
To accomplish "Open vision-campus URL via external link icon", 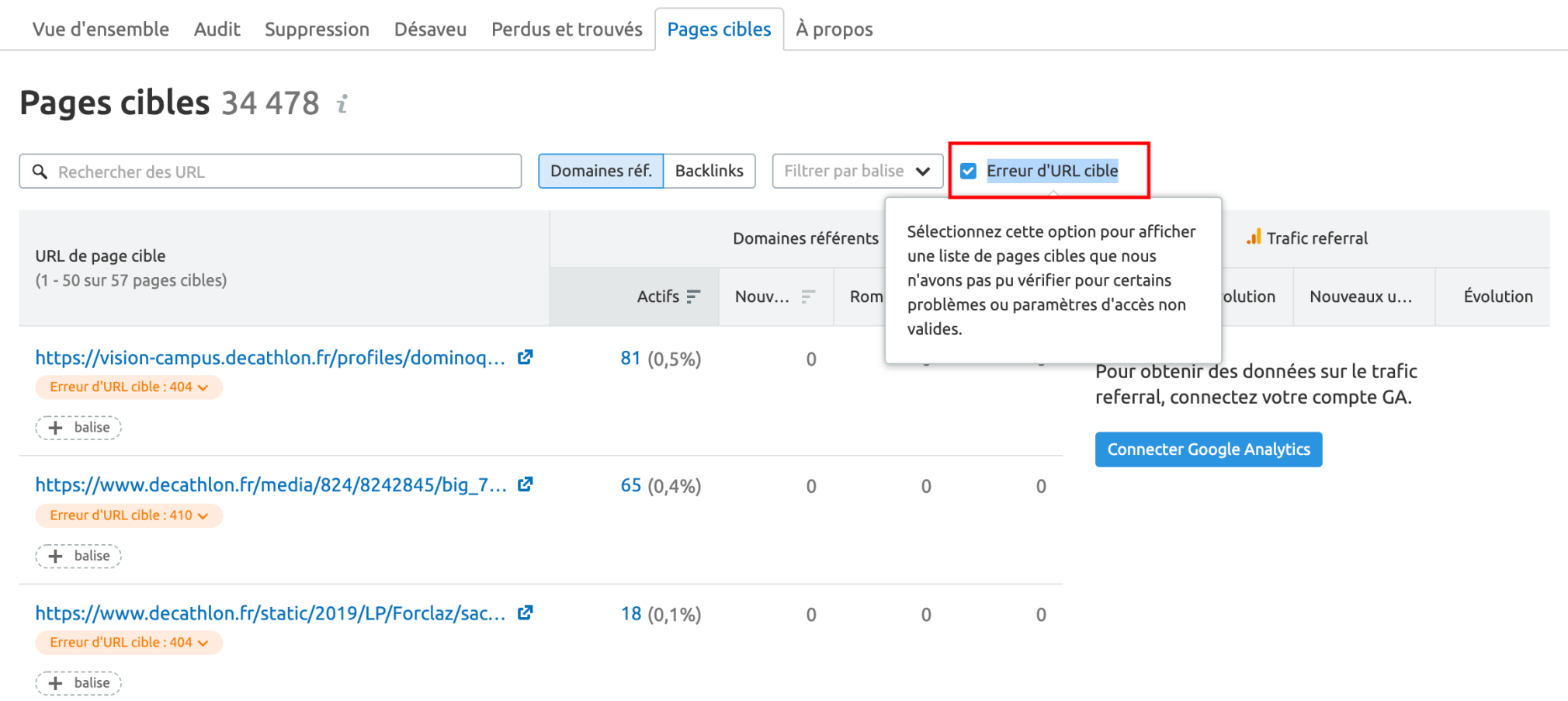I will pos(526,357).
